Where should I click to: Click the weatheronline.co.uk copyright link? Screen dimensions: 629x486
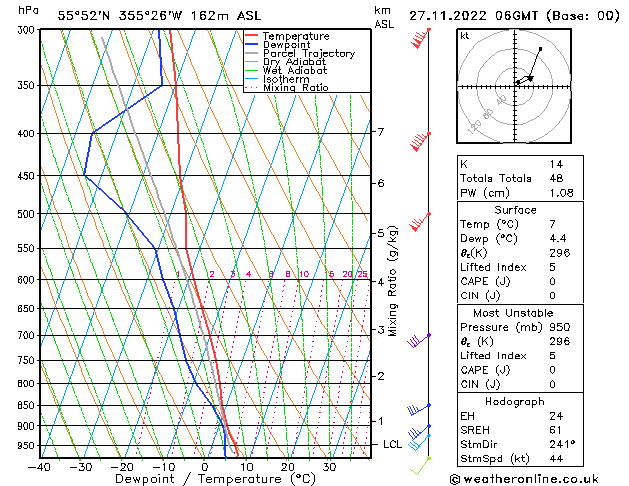pyautogui.click(x=524, y=479)
